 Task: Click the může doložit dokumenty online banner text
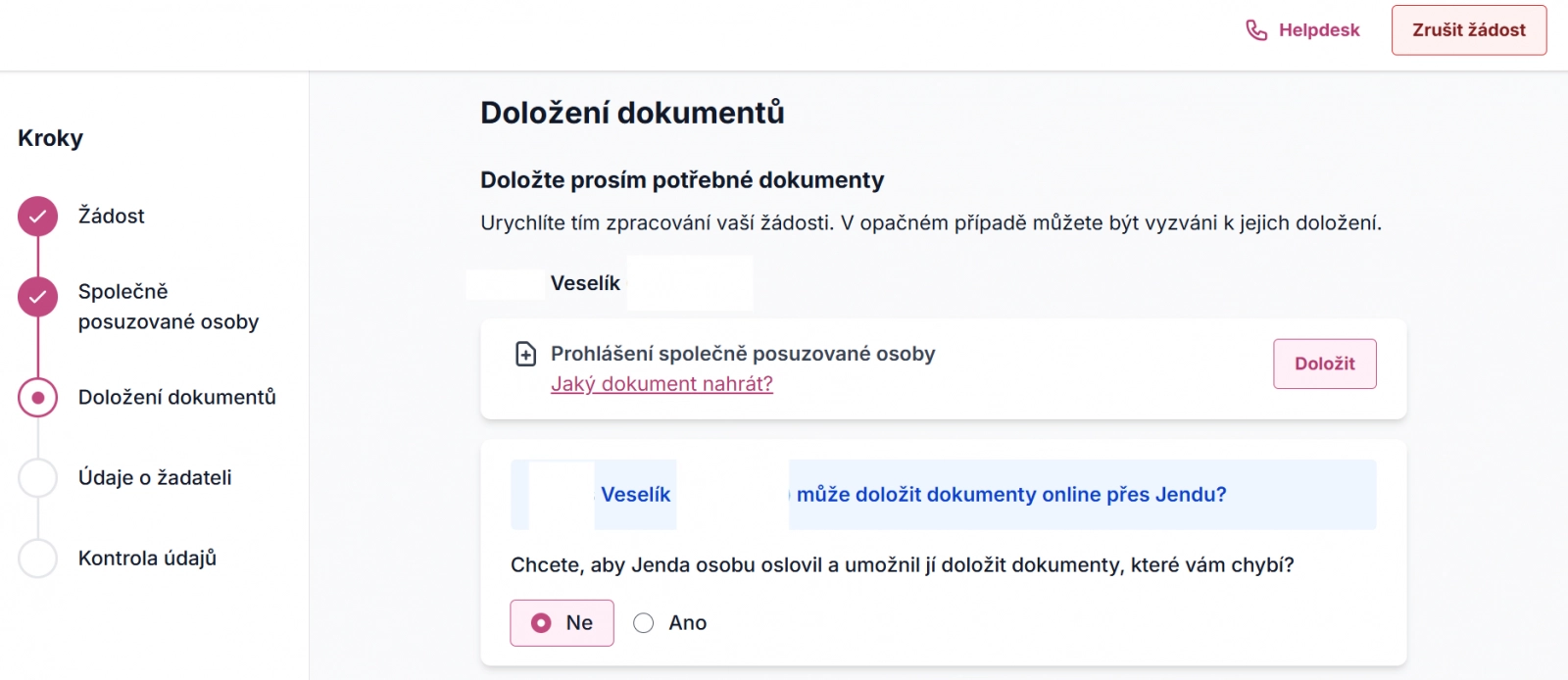1011,495
